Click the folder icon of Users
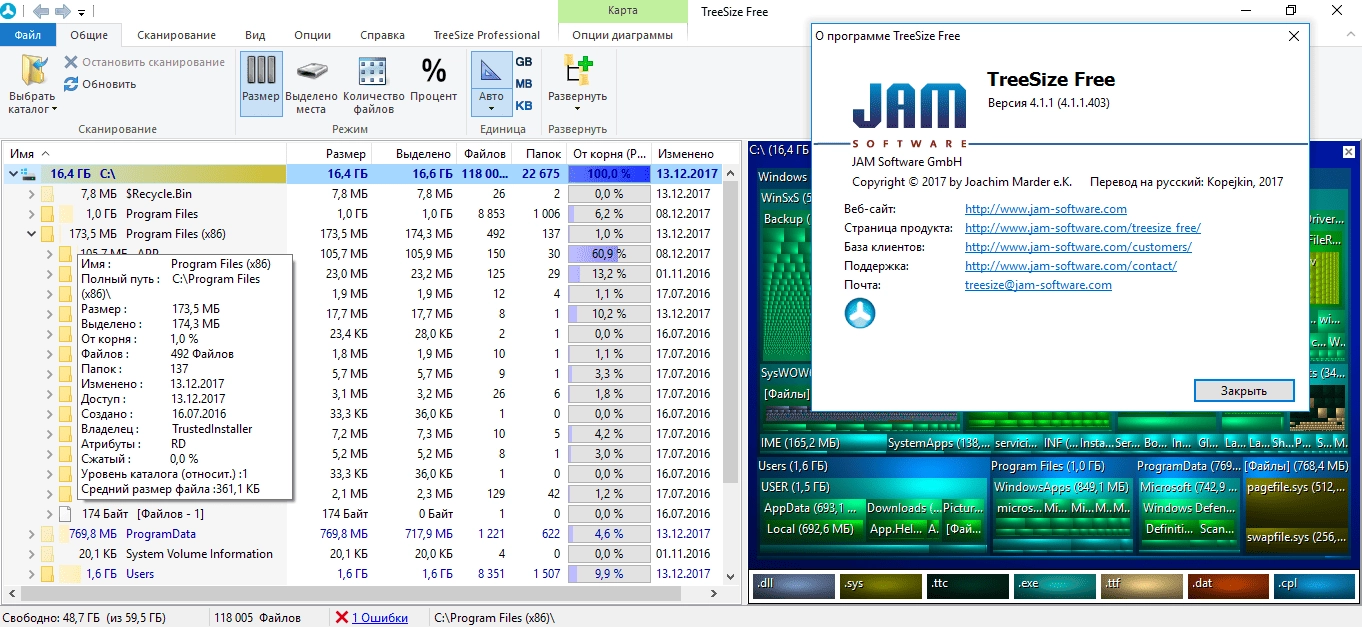Image resolution: width=1362 pixels, height=627 pixels. click(x=47, y=574)
